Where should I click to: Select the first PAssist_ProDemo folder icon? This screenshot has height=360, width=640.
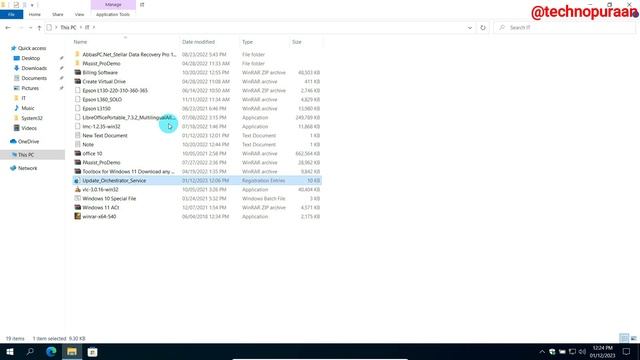click(78, 63)
